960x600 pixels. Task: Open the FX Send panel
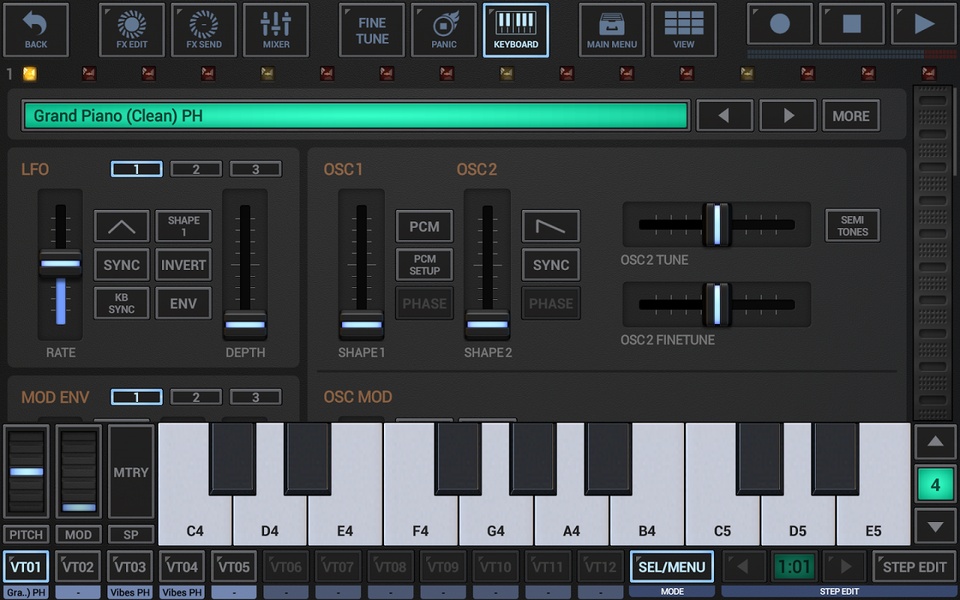[x=204, y=30]
